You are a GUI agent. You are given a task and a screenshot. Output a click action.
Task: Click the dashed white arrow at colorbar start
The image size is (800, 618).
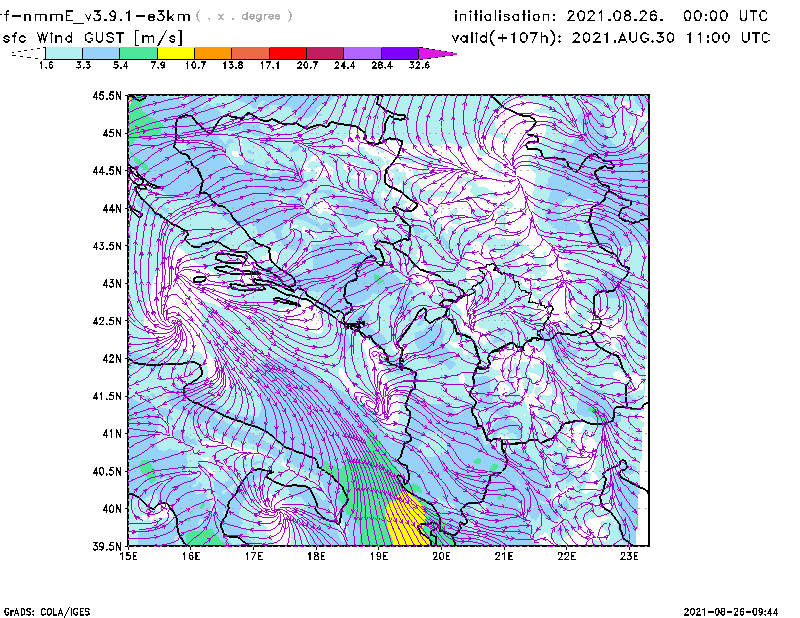coord(28,53)
